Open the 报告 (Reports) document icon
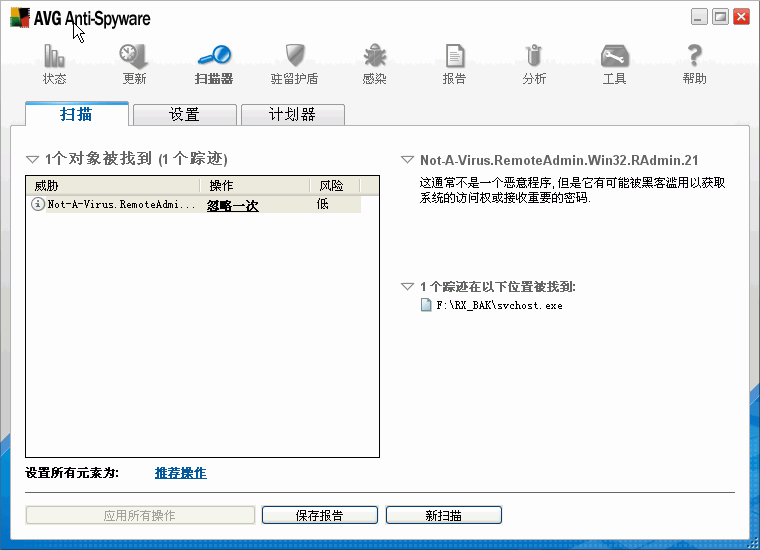Viewport: 760px width, 550px height. coord(454,56)
